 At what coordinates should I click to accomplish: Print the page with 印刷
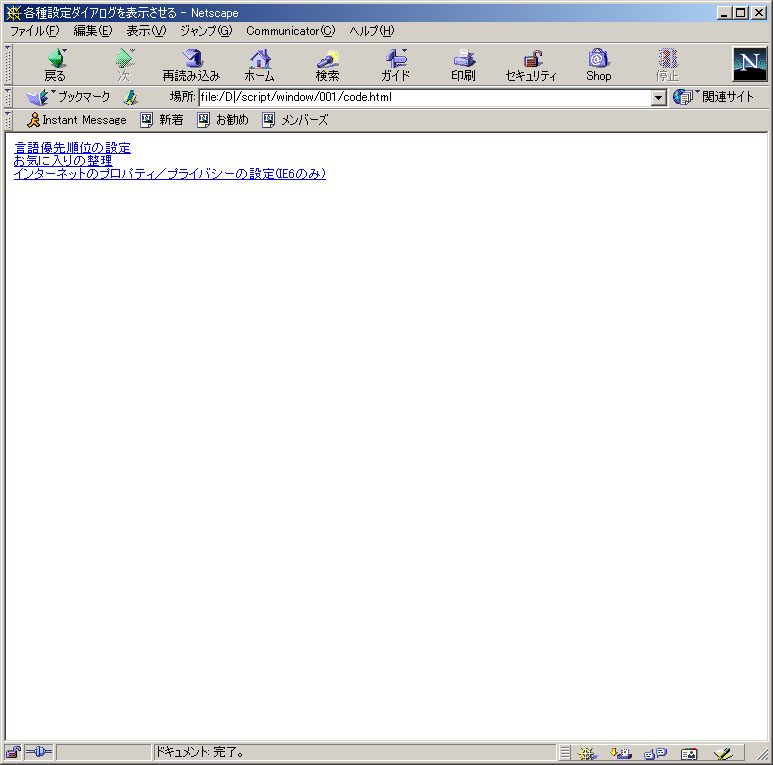click(463, 65)
